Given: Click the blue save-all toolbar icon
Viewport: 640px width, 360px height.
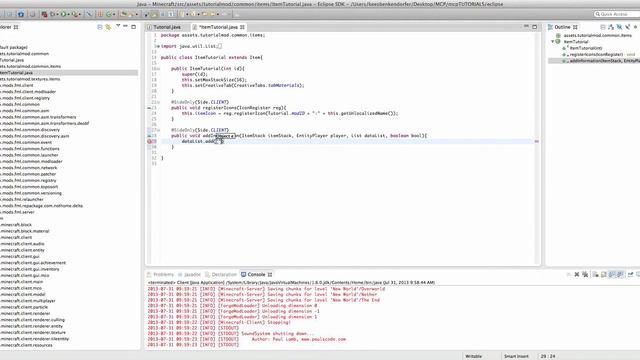Looking at the screenshot, I should tap(21, 14).
